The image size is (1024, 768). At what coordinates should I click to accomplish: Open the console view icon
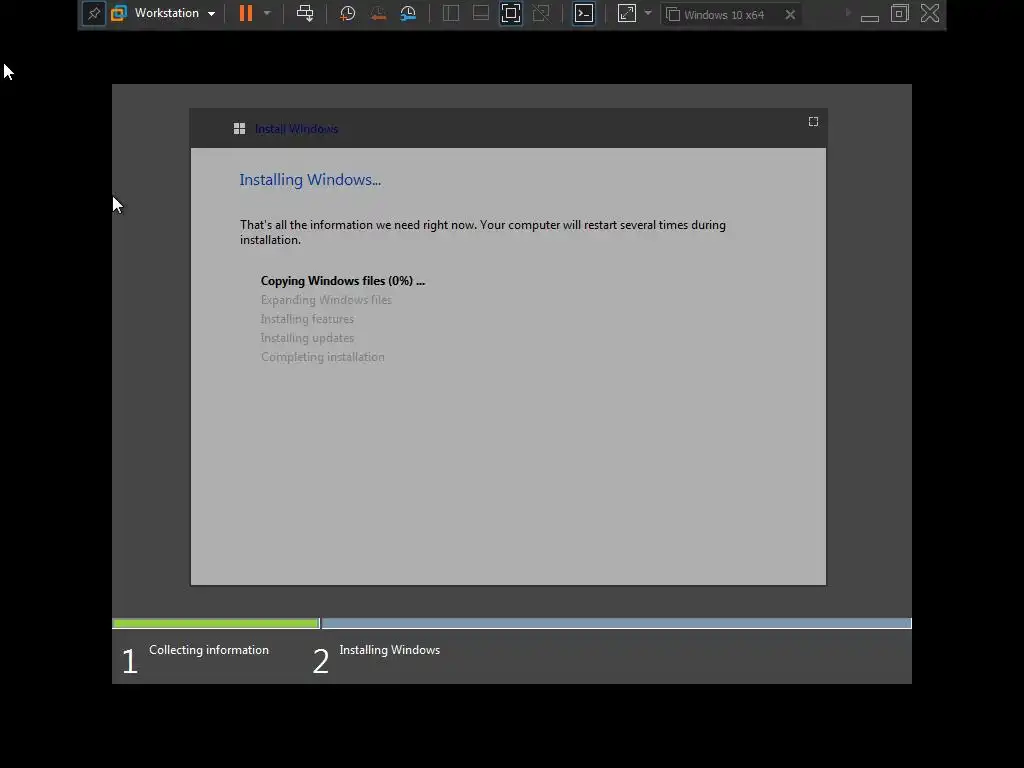coord(584,13)
